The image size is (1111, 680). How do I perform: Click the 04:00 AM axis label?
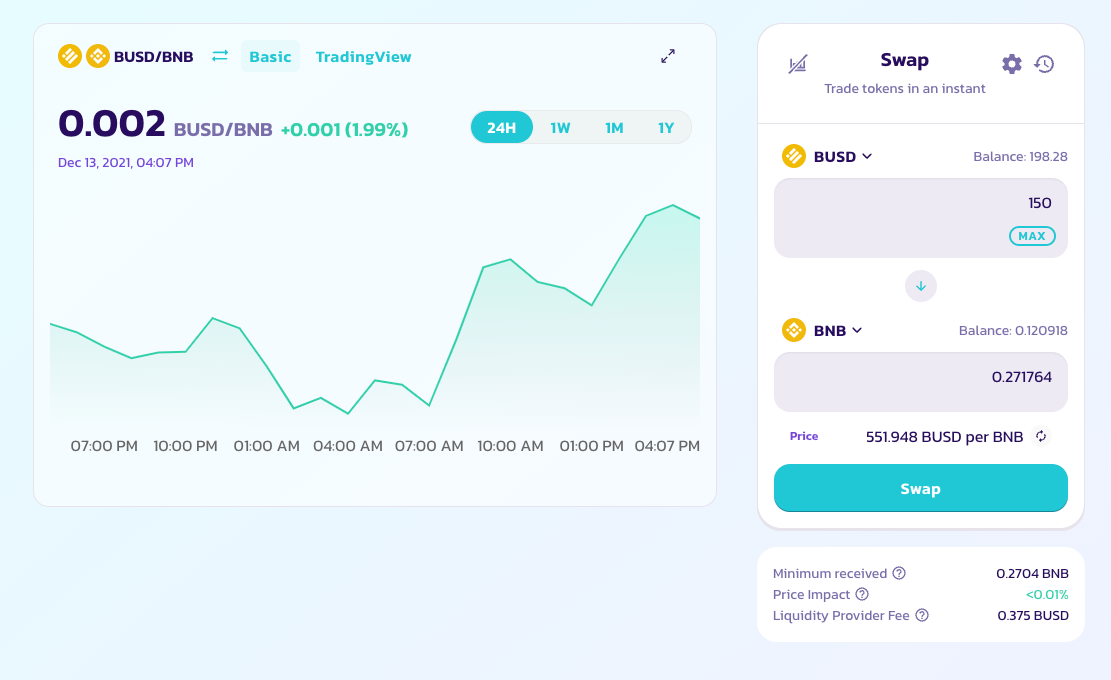(x=348, y=446)
